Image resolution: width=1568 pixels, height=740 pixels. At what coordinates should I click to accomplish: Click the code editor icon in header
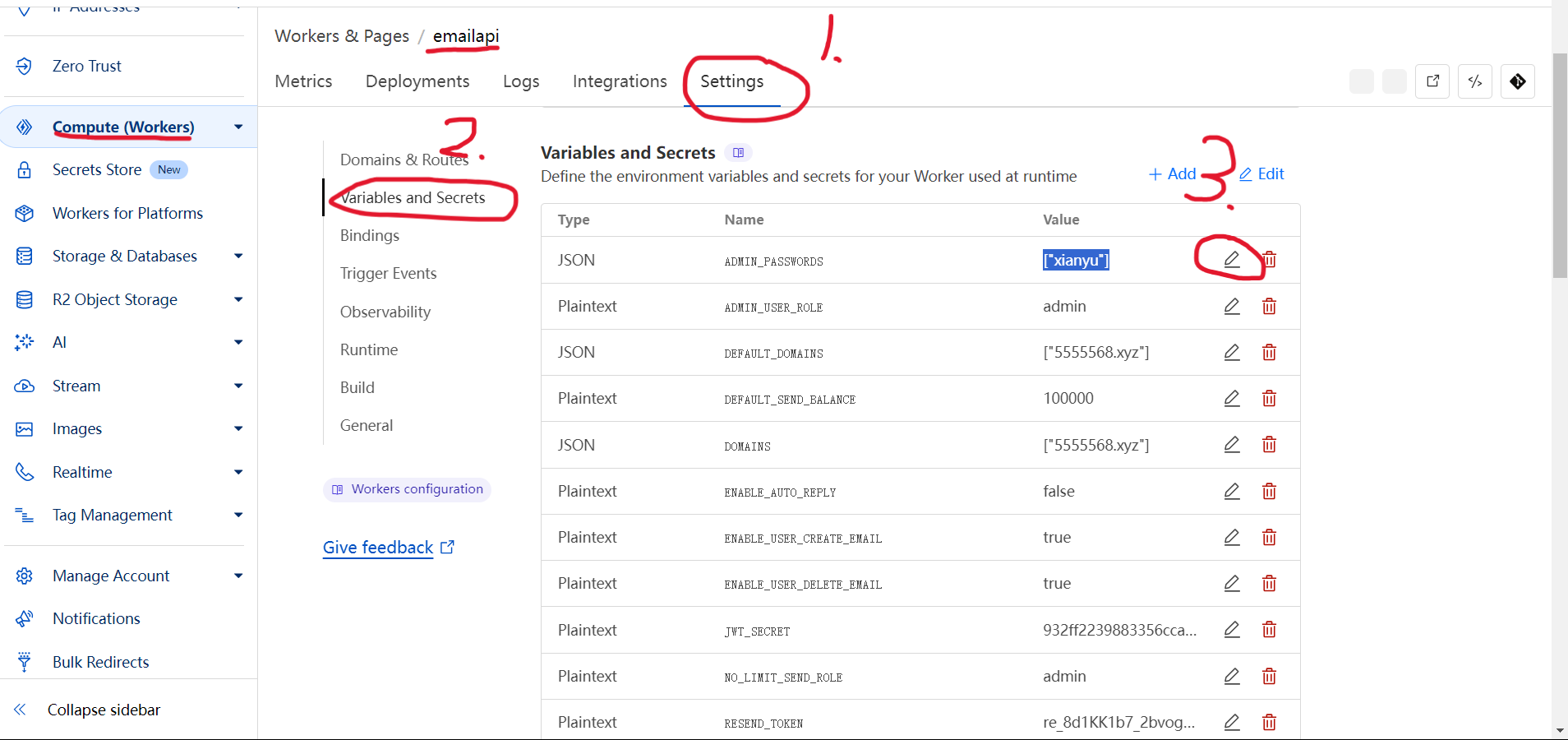tap(1474, 81)
